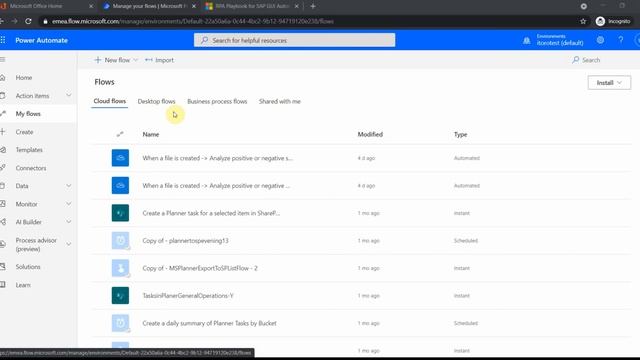Reload the browser page
This screenshot has height=360, width=640.
pyautogui.click(x=28, y=21)
